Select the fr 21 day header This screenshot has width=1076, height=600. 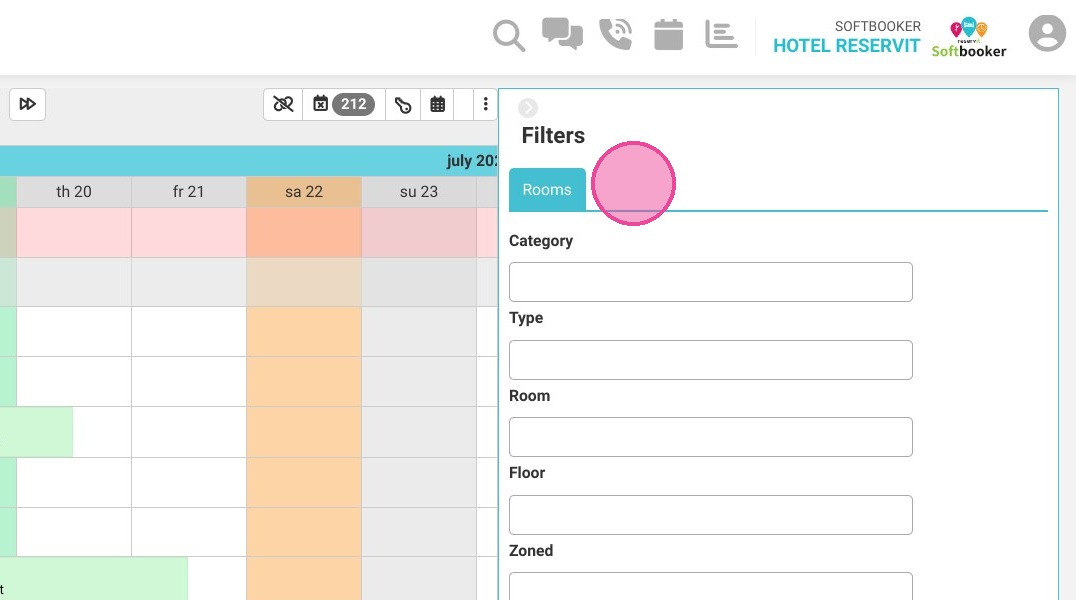[x=189, y=192]
